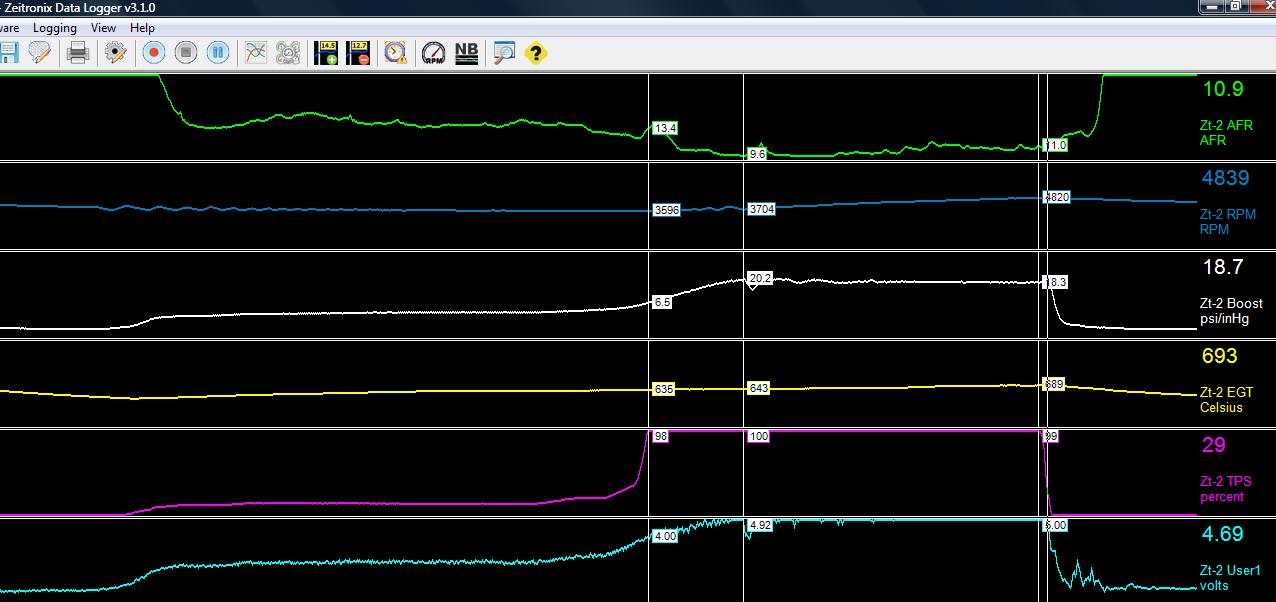The width and height of the screenshot is (1276, 602).
Task: Switch to the gauges view icon
Action: tap(288, 52)
